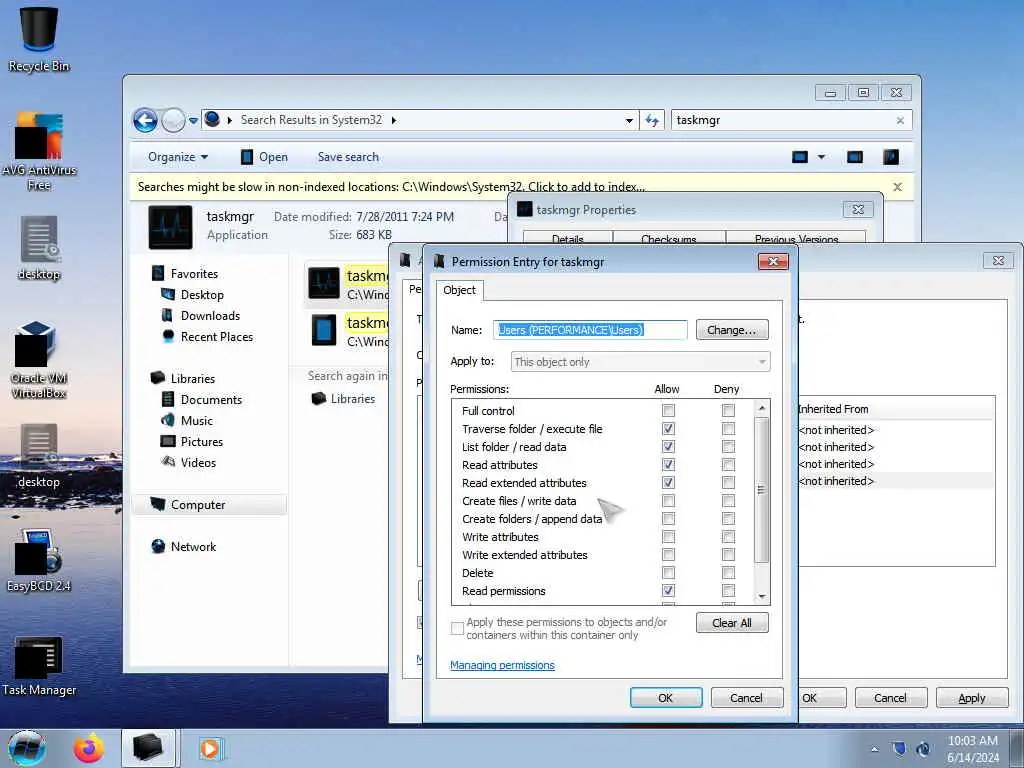
Task: Select the second taskmgr result icon
Action: point(324,330)
